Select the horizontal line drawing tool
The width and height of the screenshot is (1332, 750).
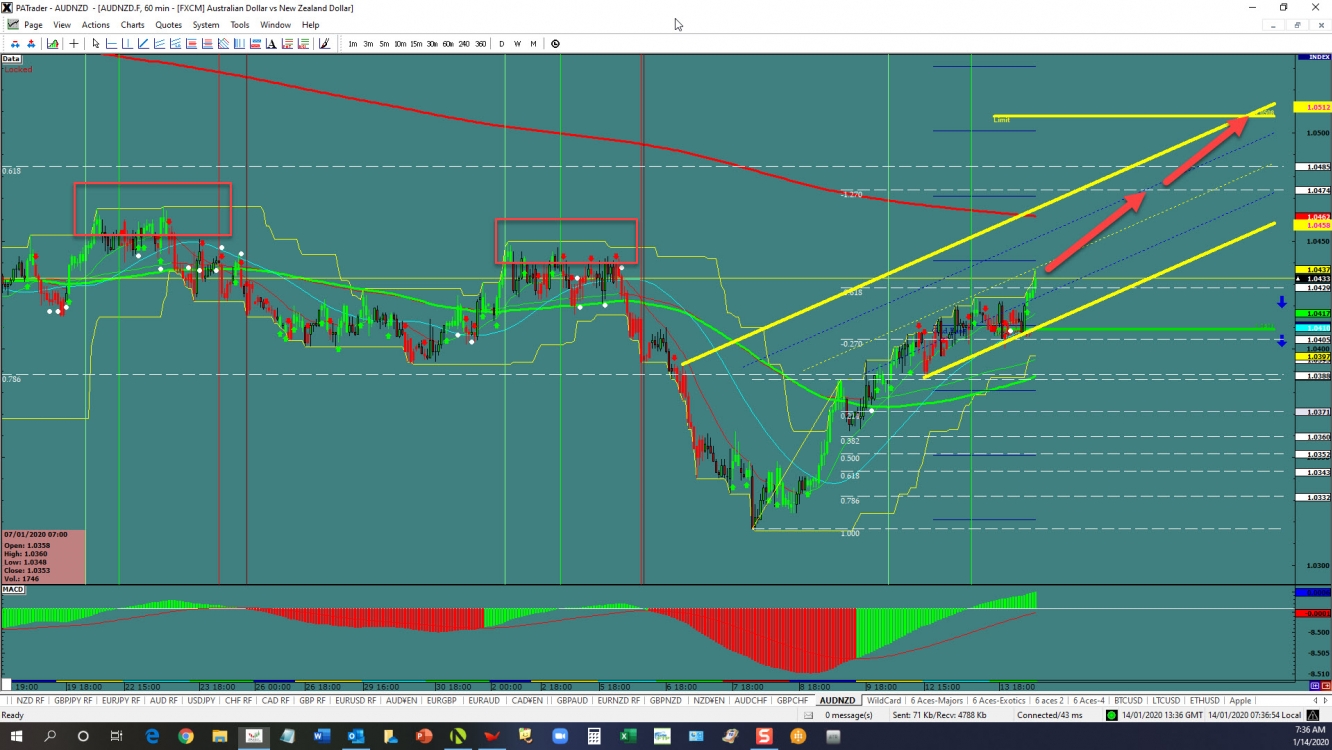pyautogui.click(x=112, y=44)
